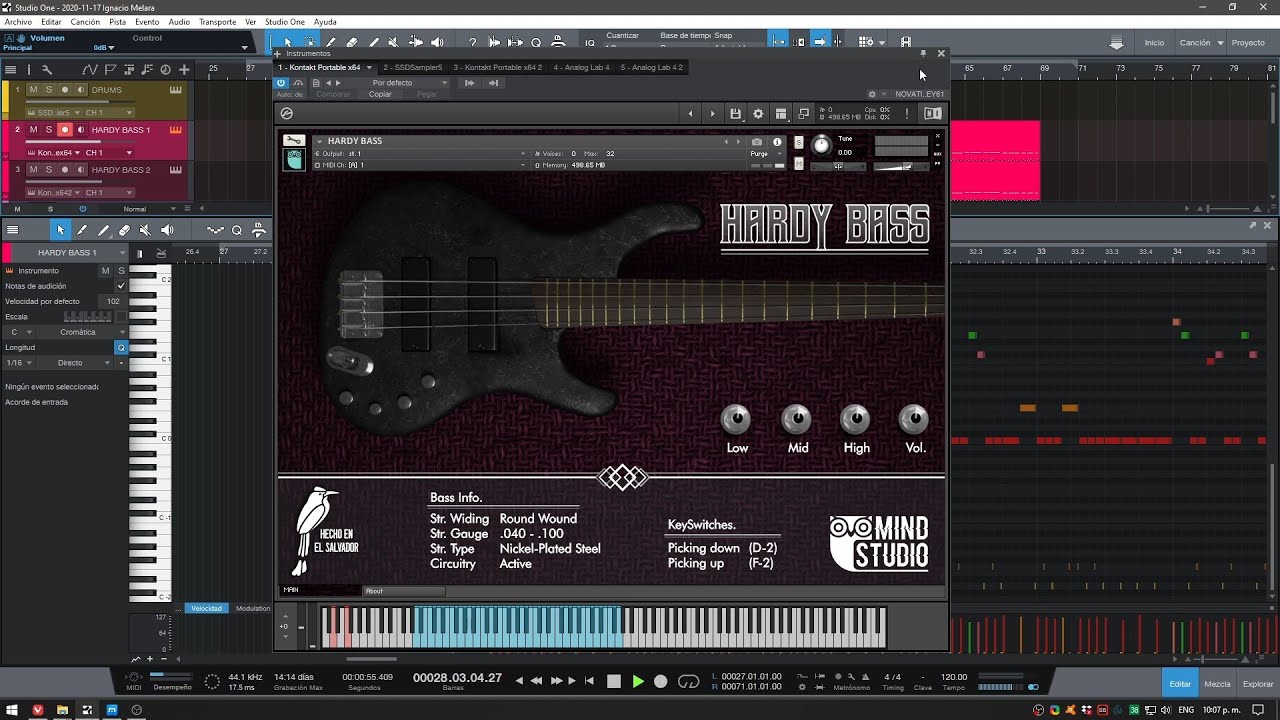
Task: Open Windows Start menu
Action: [12, 710]
